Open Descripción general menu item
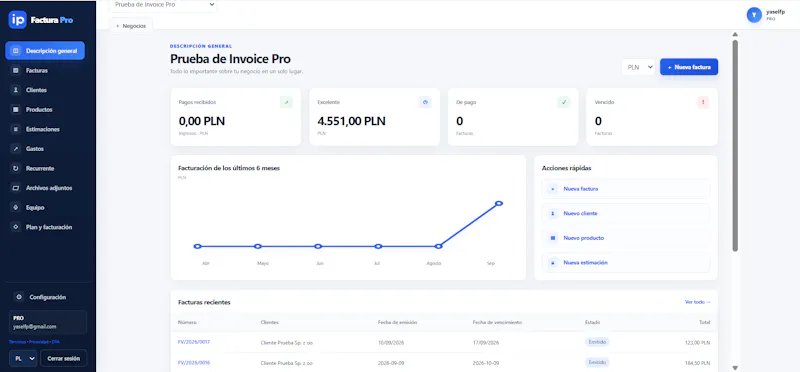The width and height of the screenshot is (800, 372). (45, 51)
